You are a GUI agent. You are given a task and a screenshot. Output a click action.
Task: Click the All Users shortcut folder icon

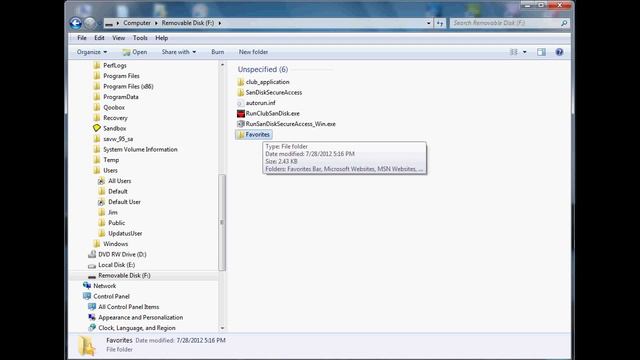102,181
